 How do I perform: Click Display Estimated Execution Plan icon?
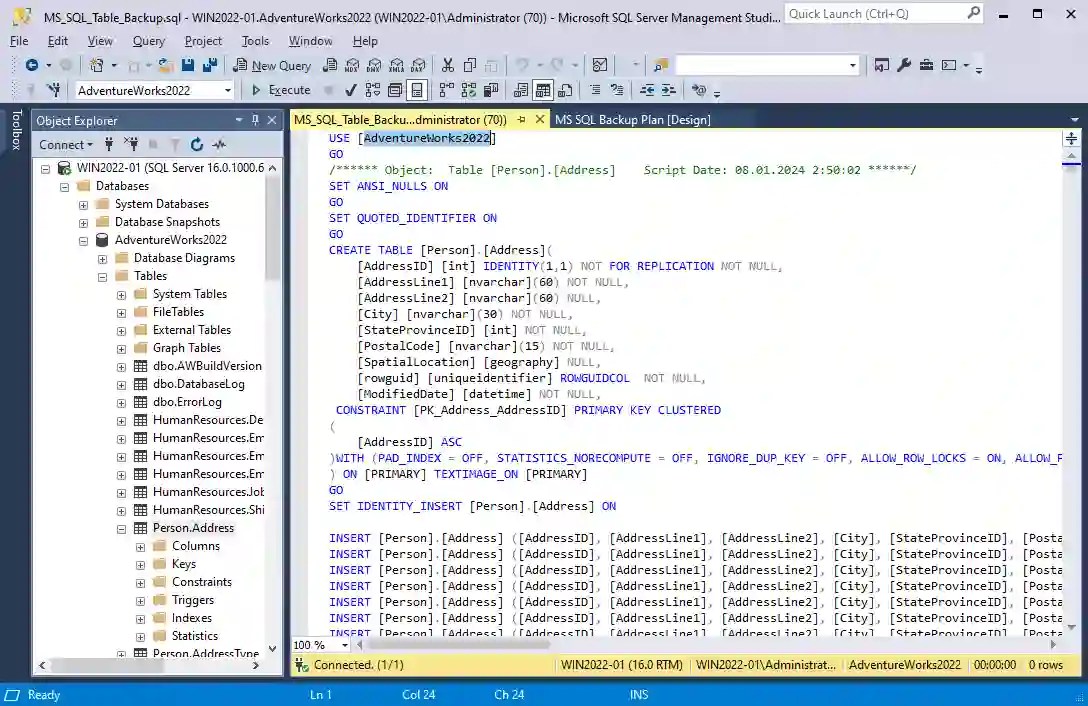tap(373, 90)
